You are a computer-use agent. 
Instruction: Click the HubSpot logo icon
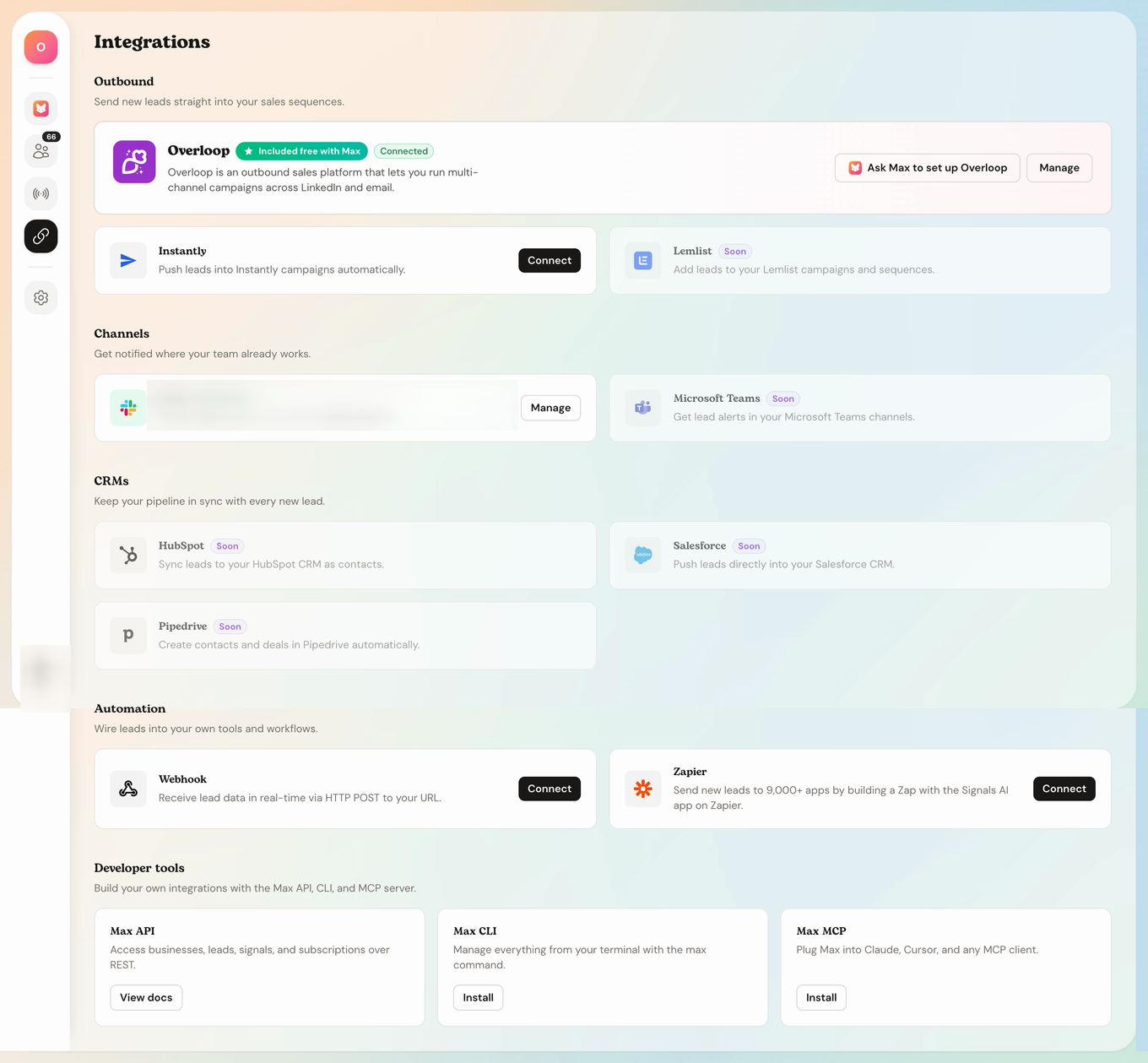128,556
